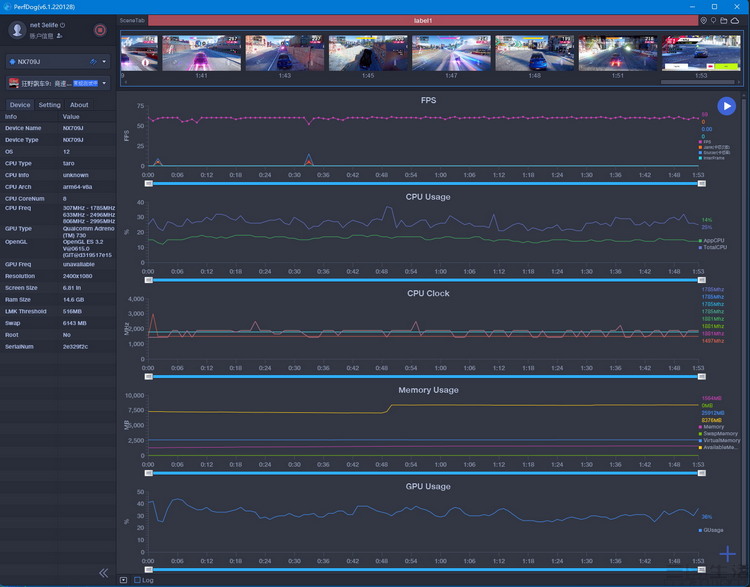Open the folder icon in top bar
The height and width of the screenshot is (587, 750).
point(725,20)
